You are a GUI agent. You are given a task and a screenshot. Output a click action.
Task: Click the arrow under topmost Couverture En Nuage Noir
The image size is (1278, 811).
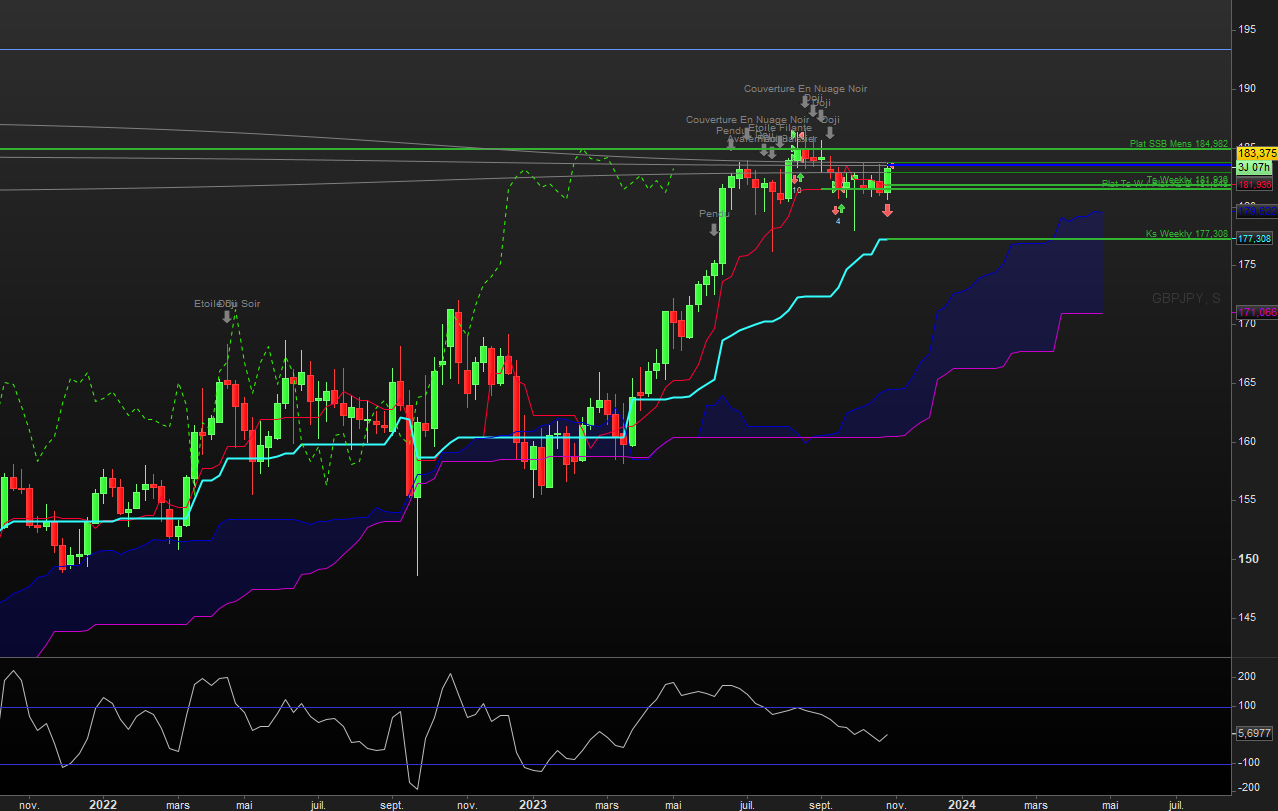pyautogui.click(x=805, y=102)
